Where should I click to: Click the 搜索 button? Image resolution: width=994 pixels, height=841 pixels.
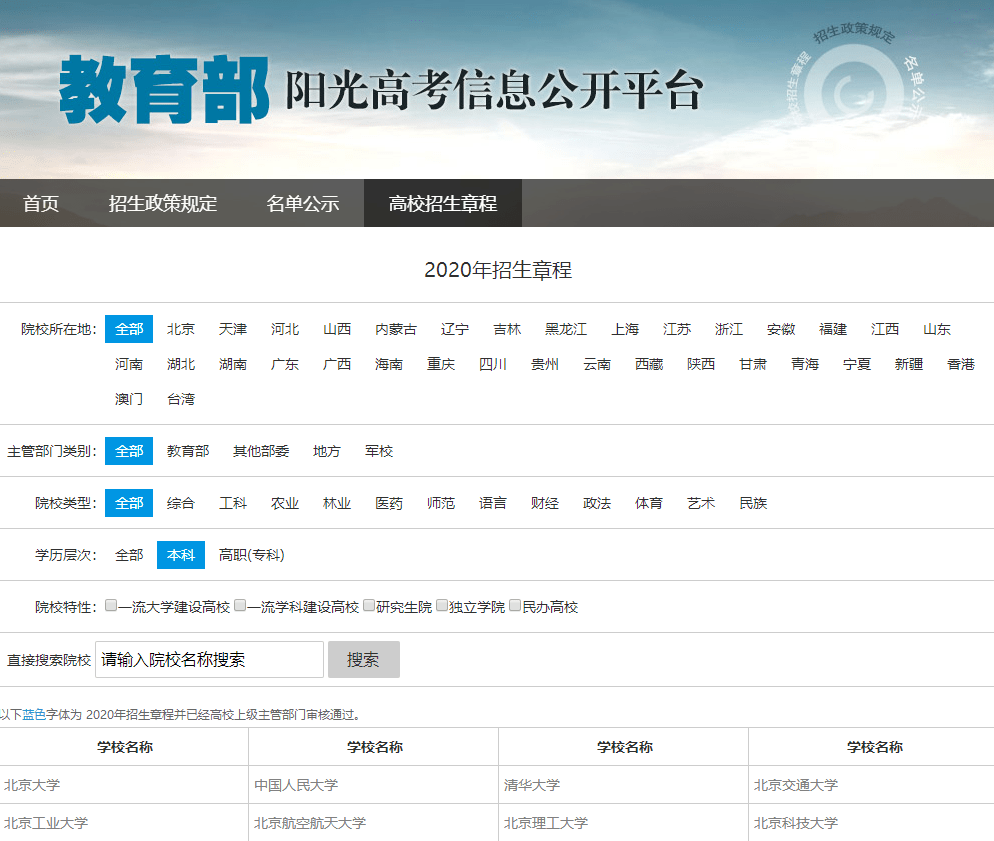tap(363, 660)
